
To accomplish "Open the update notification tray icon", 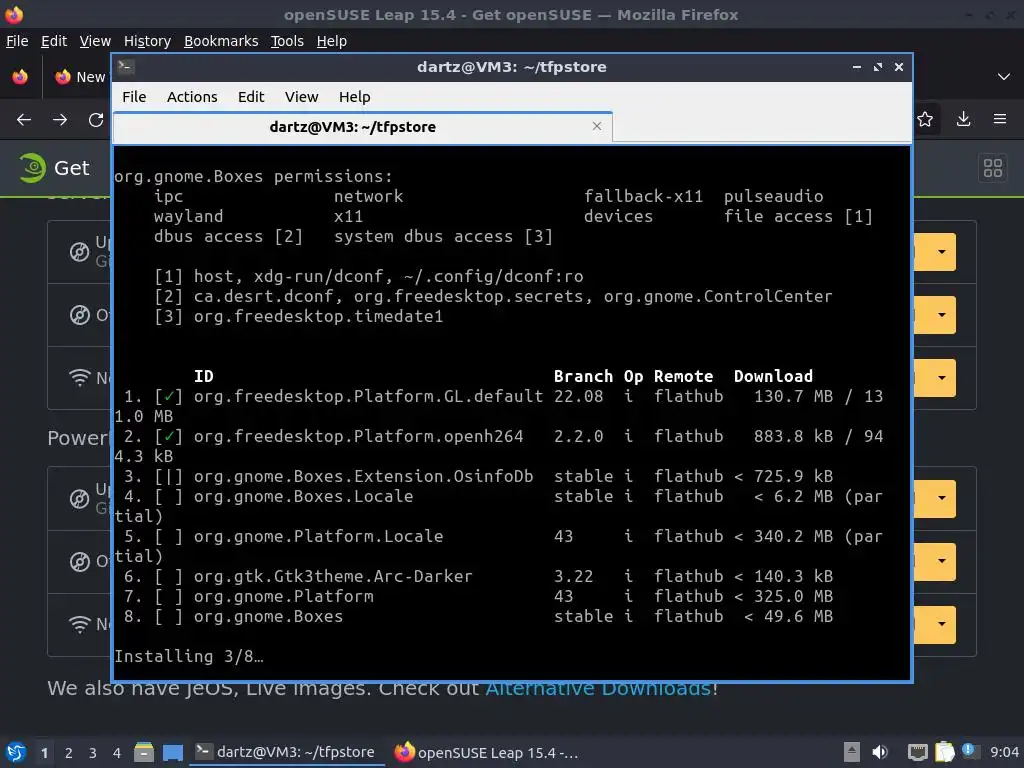I will click(x=969, y=751).
